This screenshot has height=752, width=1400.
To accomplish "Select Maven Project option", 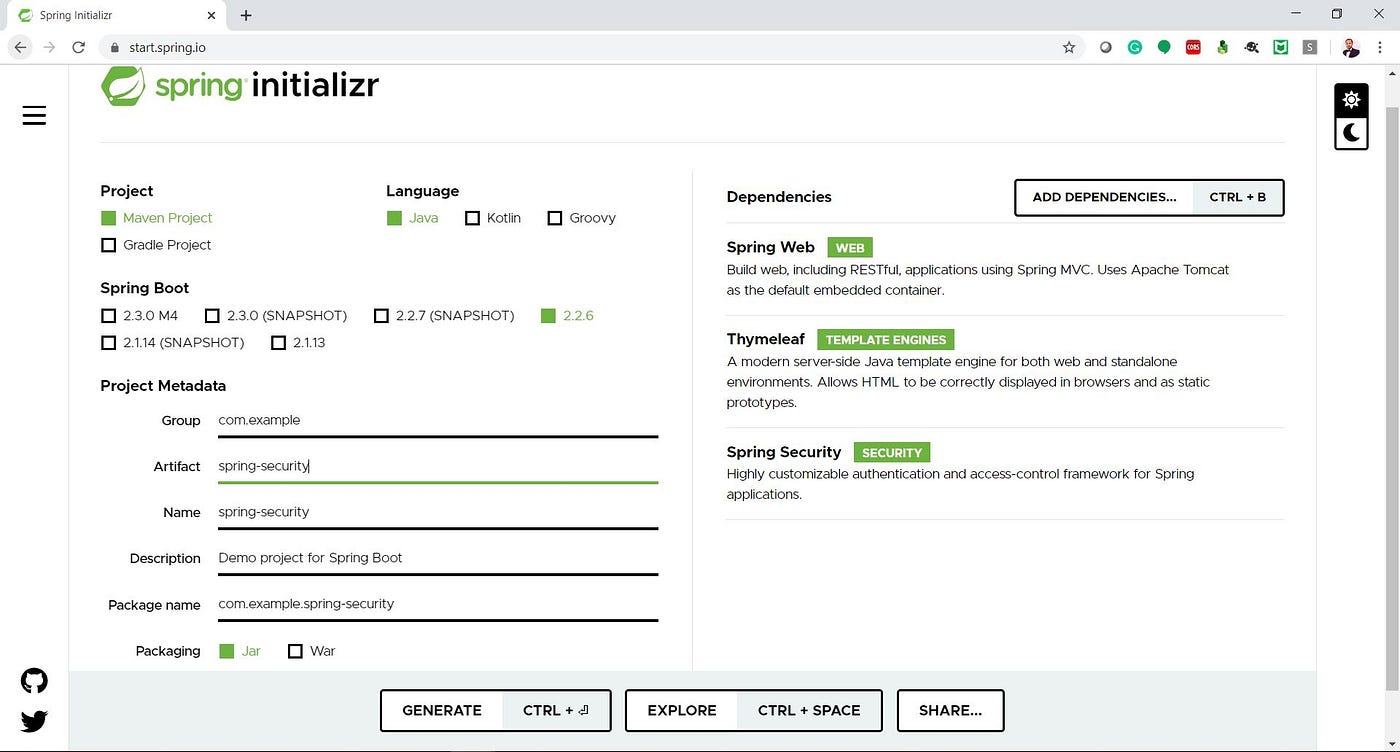I will coord(157,218).
